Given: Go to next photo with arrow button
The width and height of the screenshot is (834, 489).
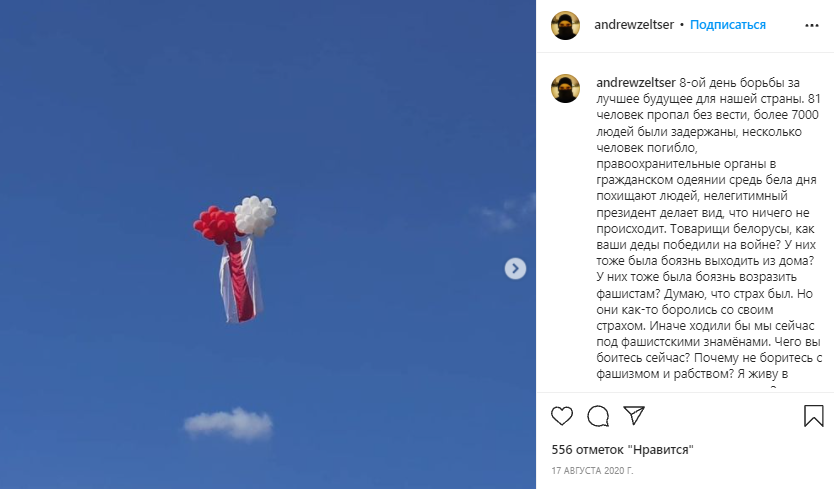Looking at the screenshot, I should point(515,269).
